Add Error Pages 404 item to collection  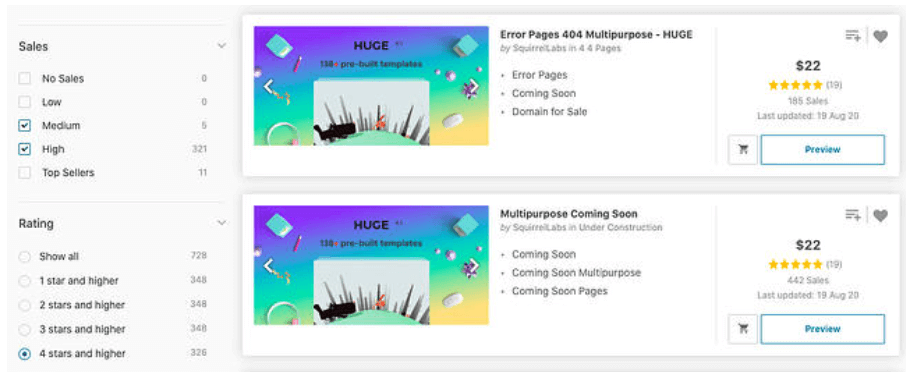(x=853, y=36)
